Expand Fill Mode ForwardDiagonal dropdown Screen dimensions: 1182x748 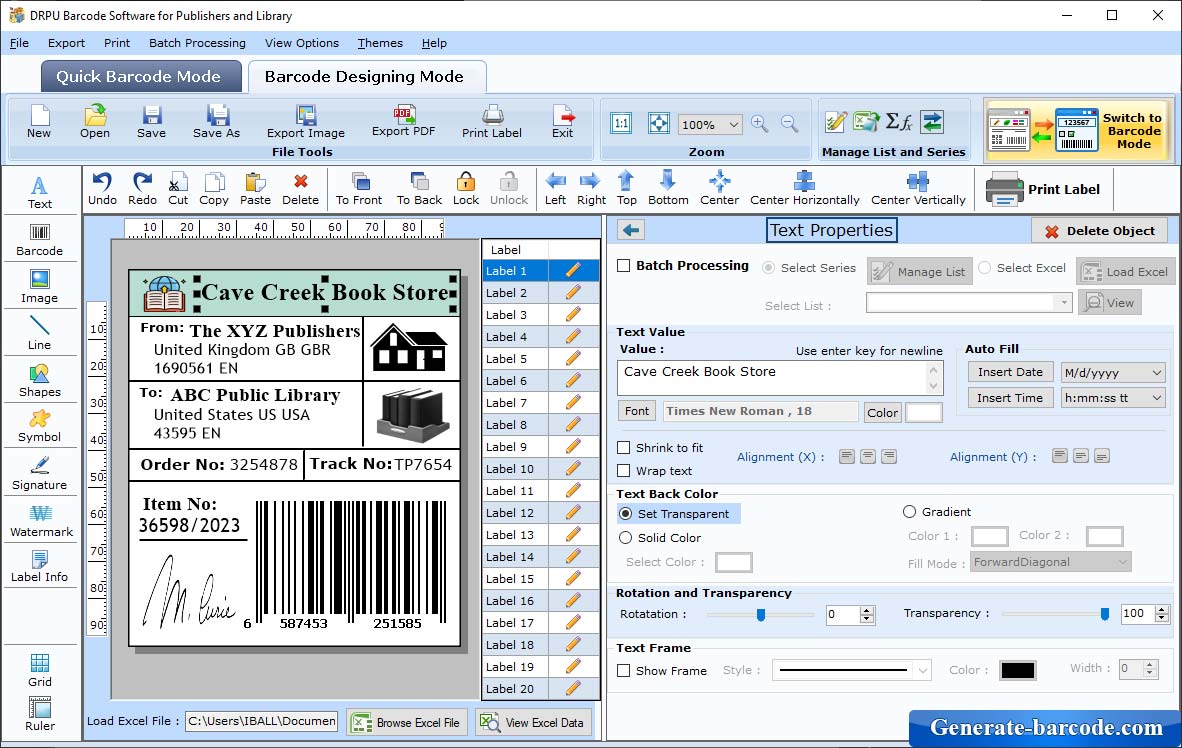coord(1122,562)
